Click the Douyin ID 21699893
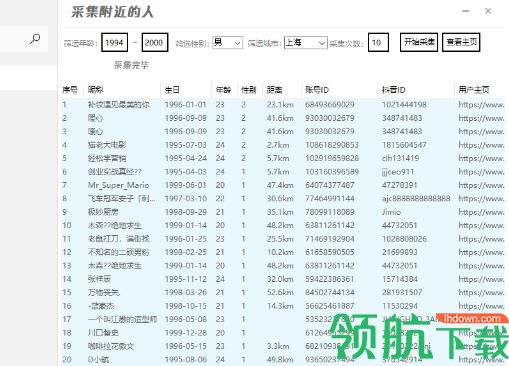This screenshot has width=509, height=366. 399,252
